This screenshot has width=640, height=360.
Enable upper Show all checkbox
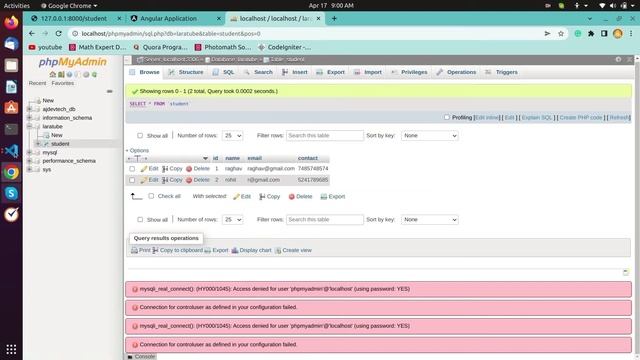coord(140,136)
